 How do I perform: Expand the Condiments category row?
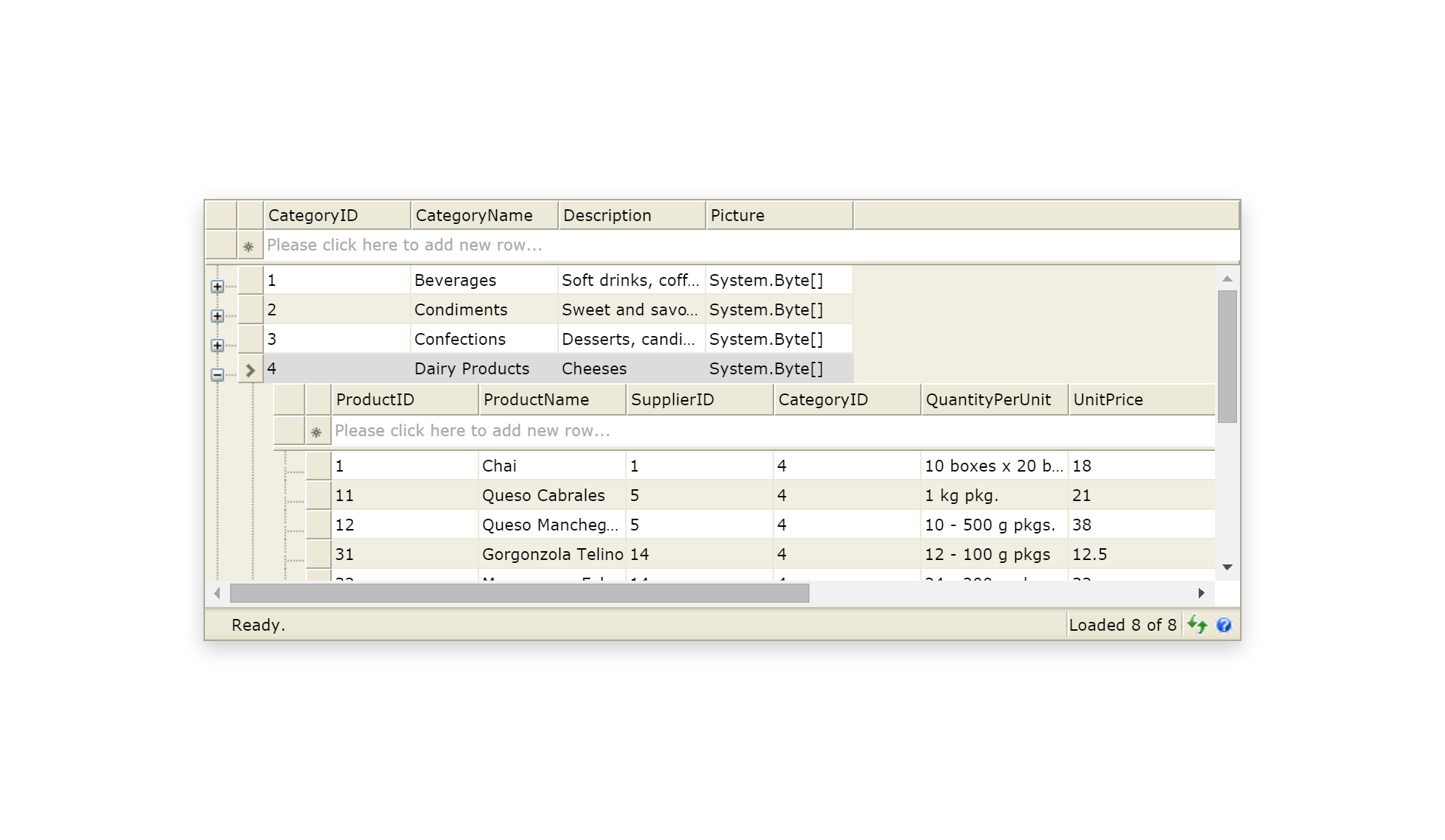(217, 316)
